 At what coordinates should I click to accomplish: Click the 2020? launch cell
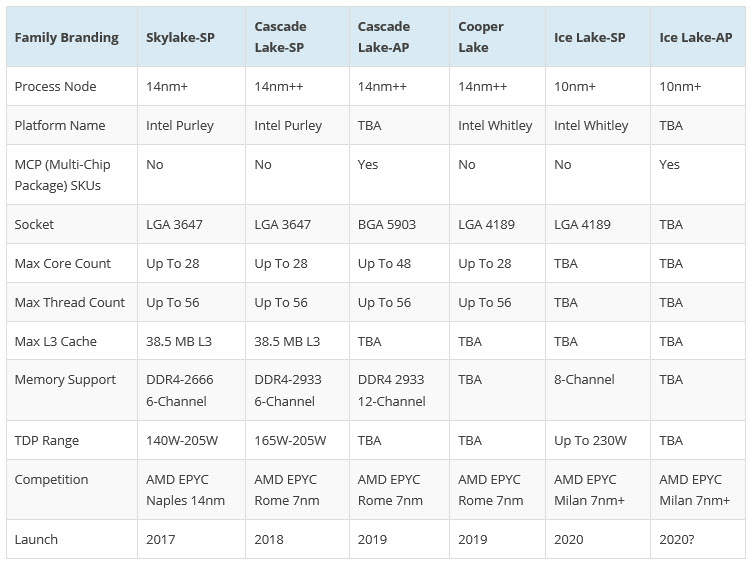(680, 540)
